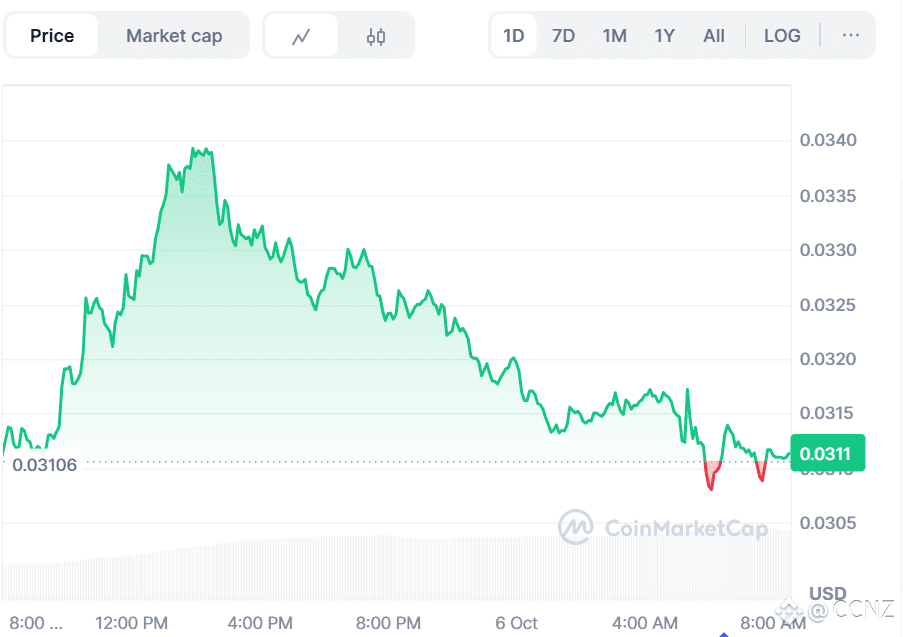
Task: Click the USD currency label
Action: 828,593
